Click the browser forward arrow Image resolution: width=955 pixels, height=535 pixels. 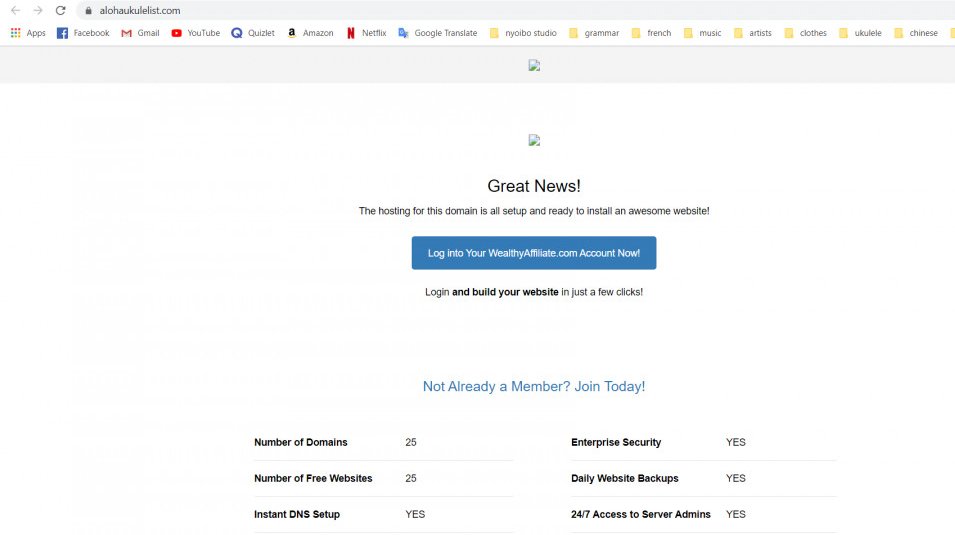coord(38,10)
